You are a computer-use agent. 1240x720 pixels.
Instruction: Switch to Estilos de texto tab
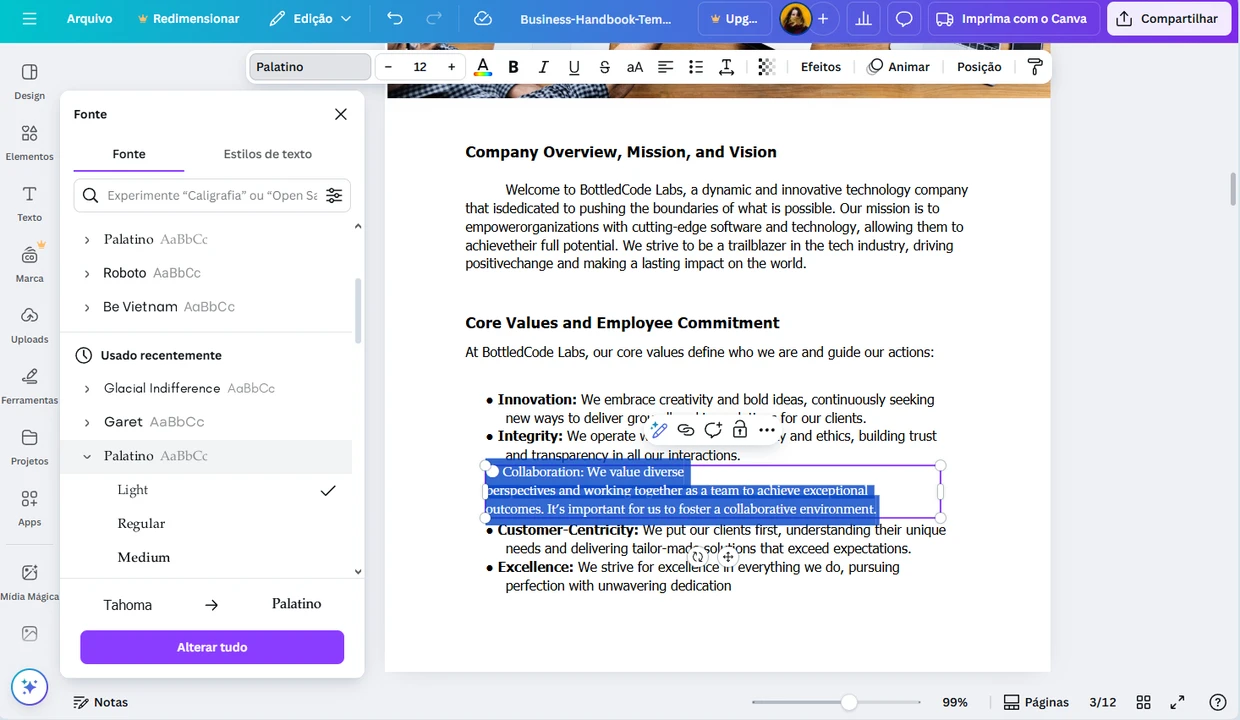(267, 154)
